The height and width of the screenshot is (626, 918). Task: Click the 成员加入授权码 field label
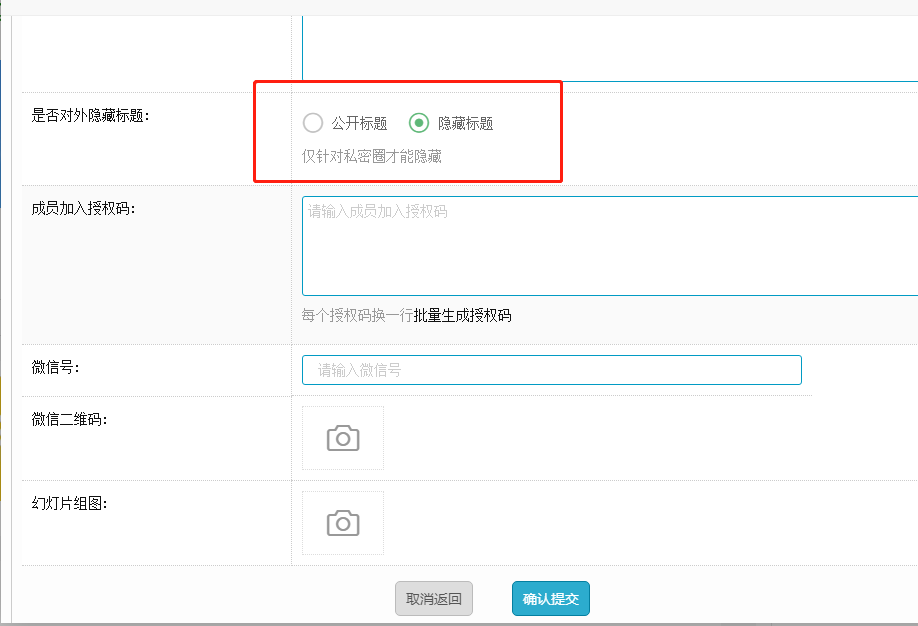pos(83,209)
